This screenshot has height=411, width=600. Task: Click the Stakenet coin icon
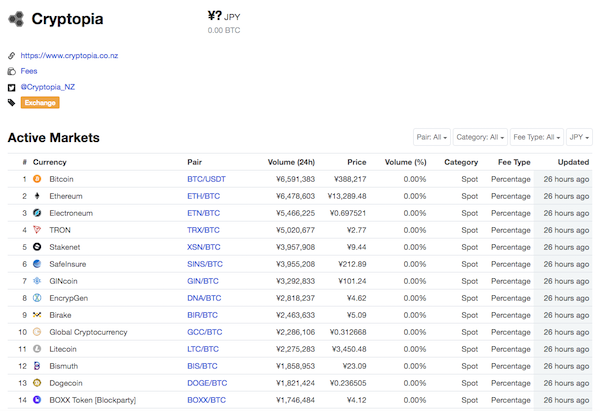pyautogui.click(x=37, y=247)
